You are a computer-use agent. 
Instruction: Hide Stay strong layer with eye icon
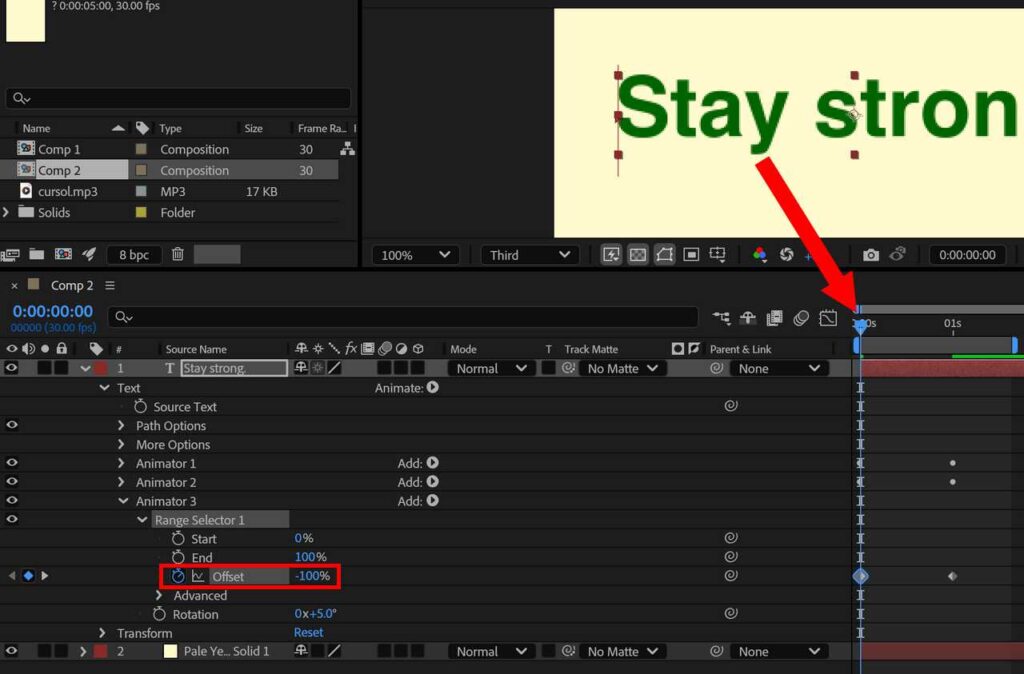pos(11,368)
